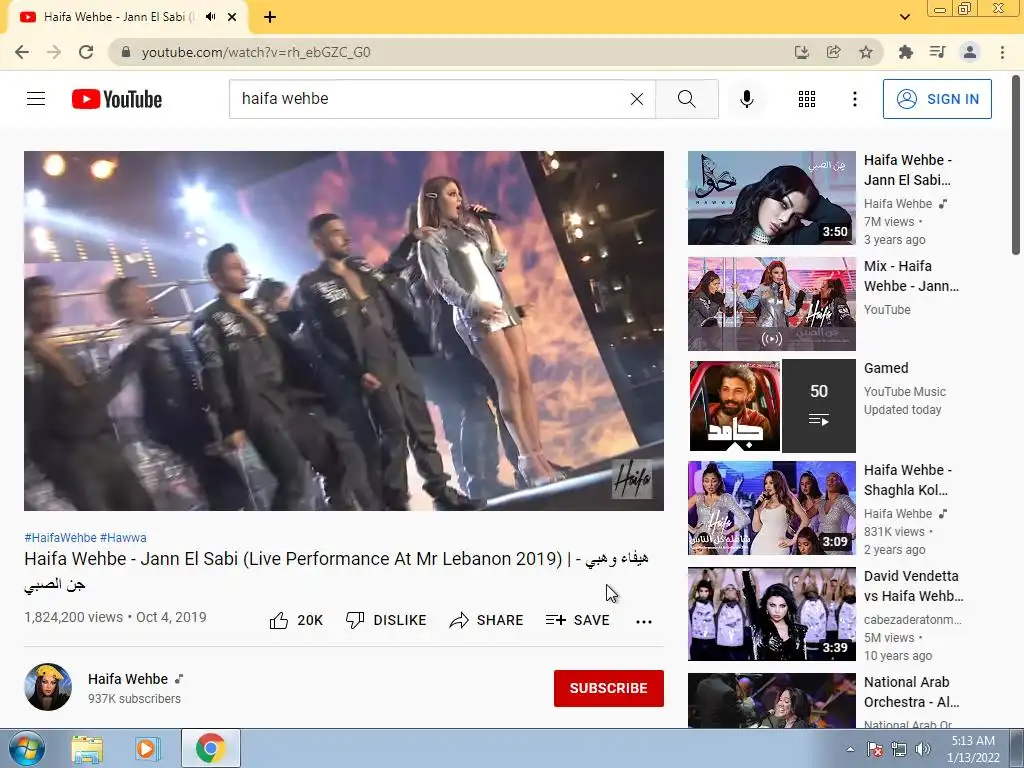1024x768 pixels.
Task: Open the YouTube hamburger guide menu
Action: point(36,99)
